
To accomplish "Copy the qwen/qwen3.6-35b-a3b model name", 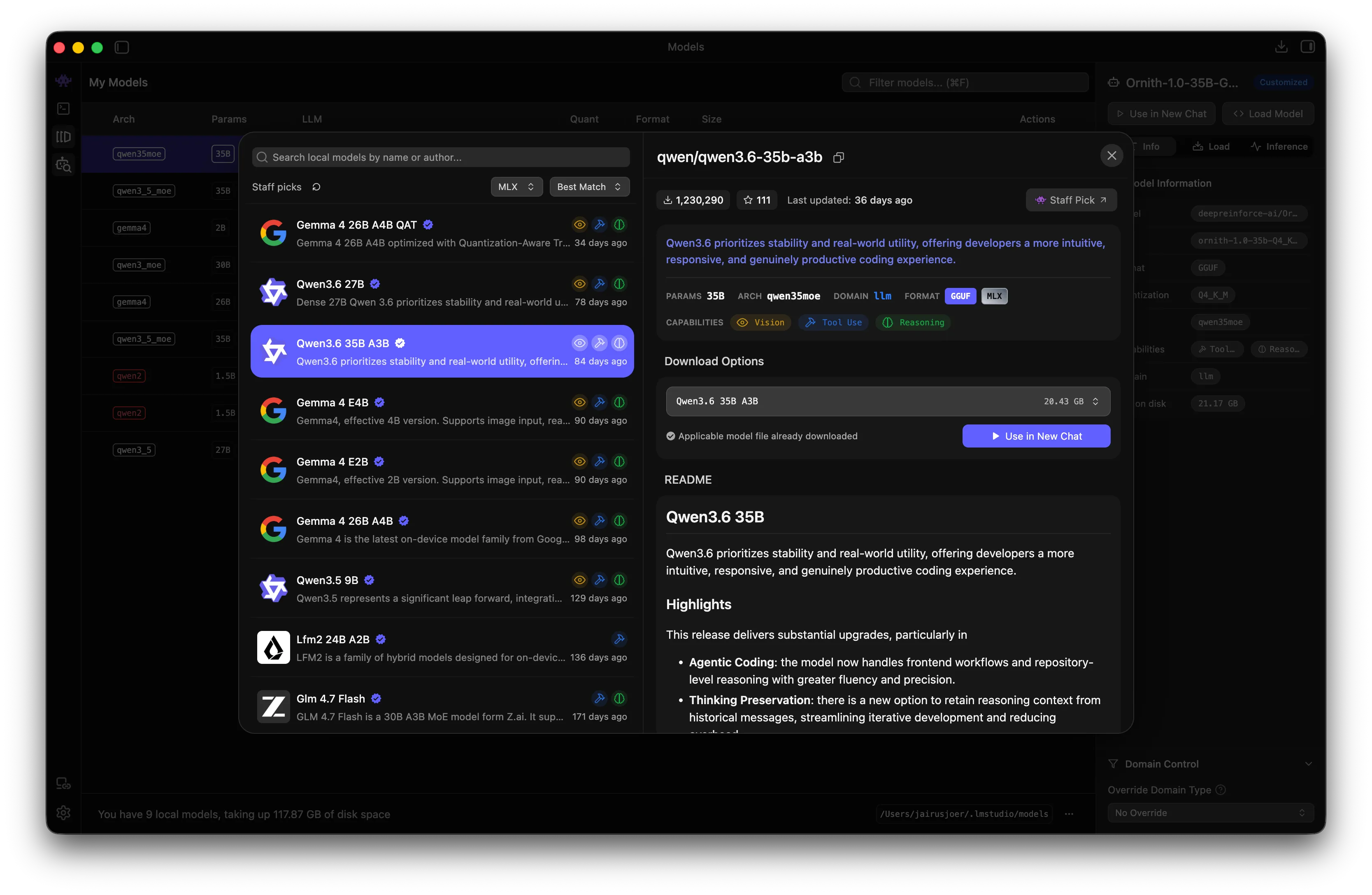I will click(839, 158).
